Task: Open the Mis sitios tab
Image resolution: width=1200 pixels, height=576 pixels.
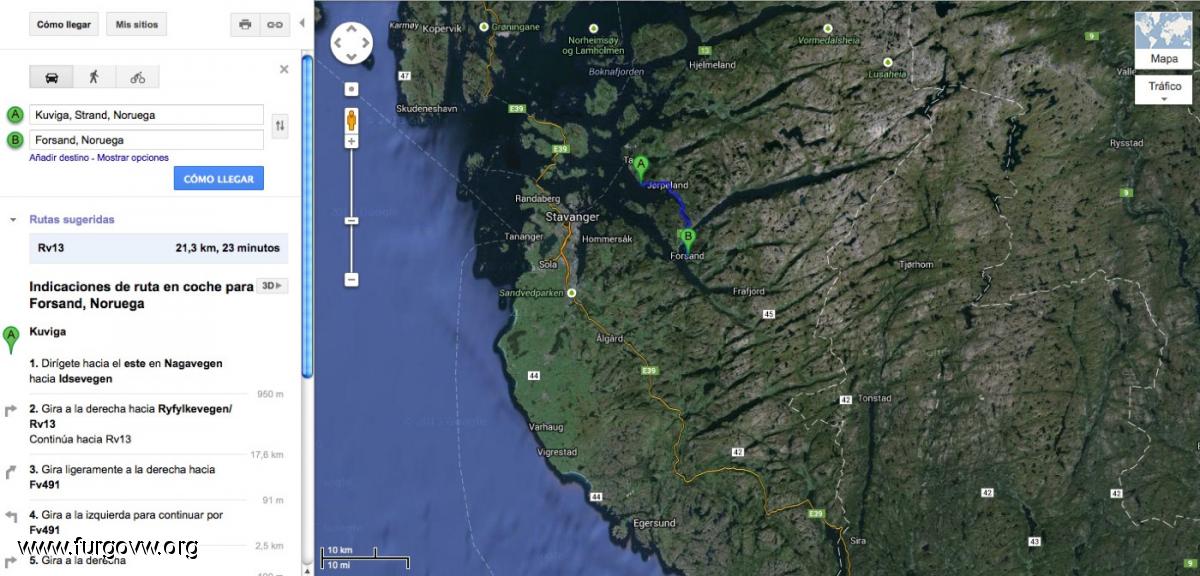Action: coord(137,24)
